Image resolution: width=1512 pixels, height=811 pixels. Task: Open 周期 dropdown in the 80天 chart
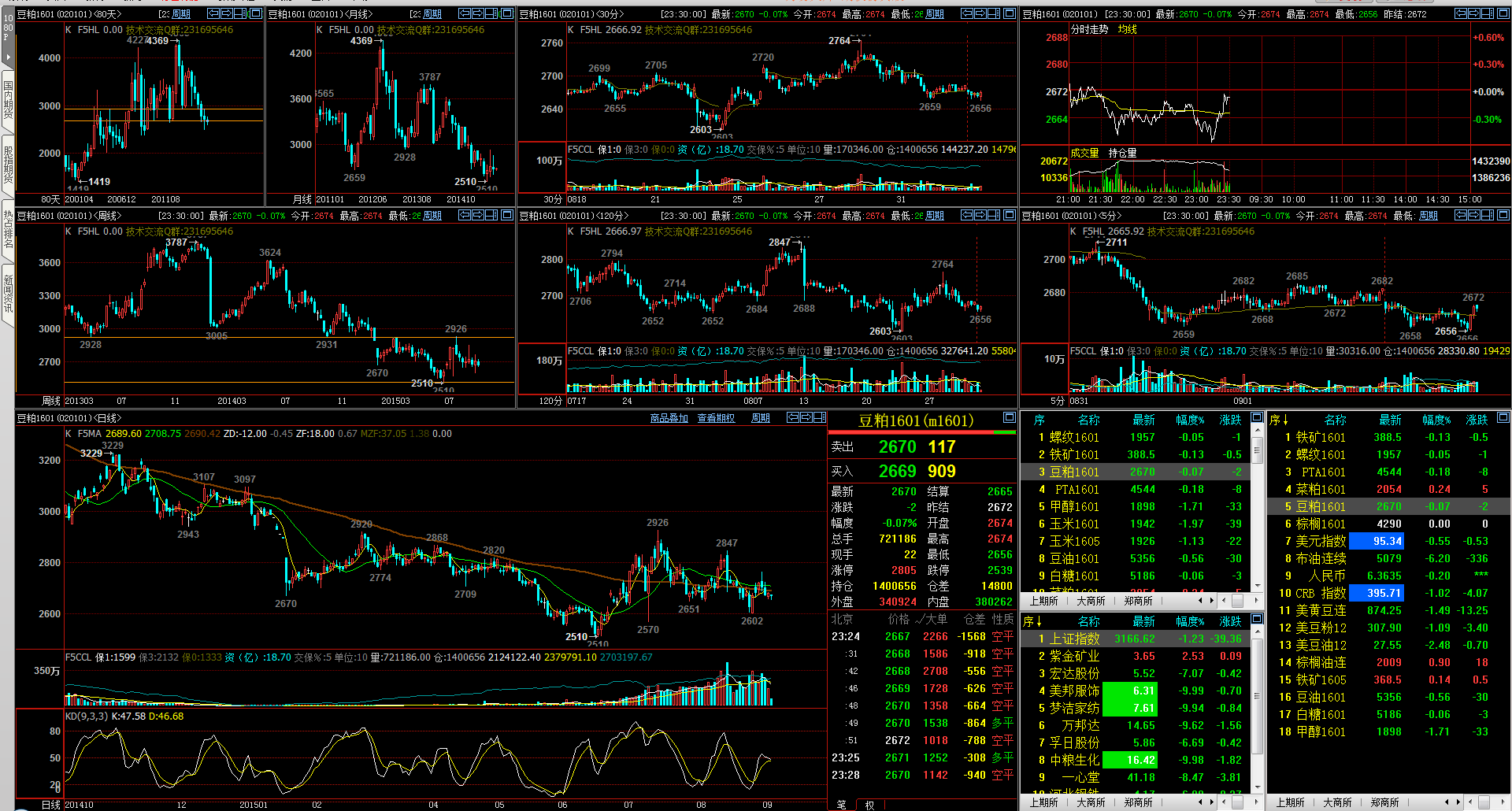pos(181,14)
